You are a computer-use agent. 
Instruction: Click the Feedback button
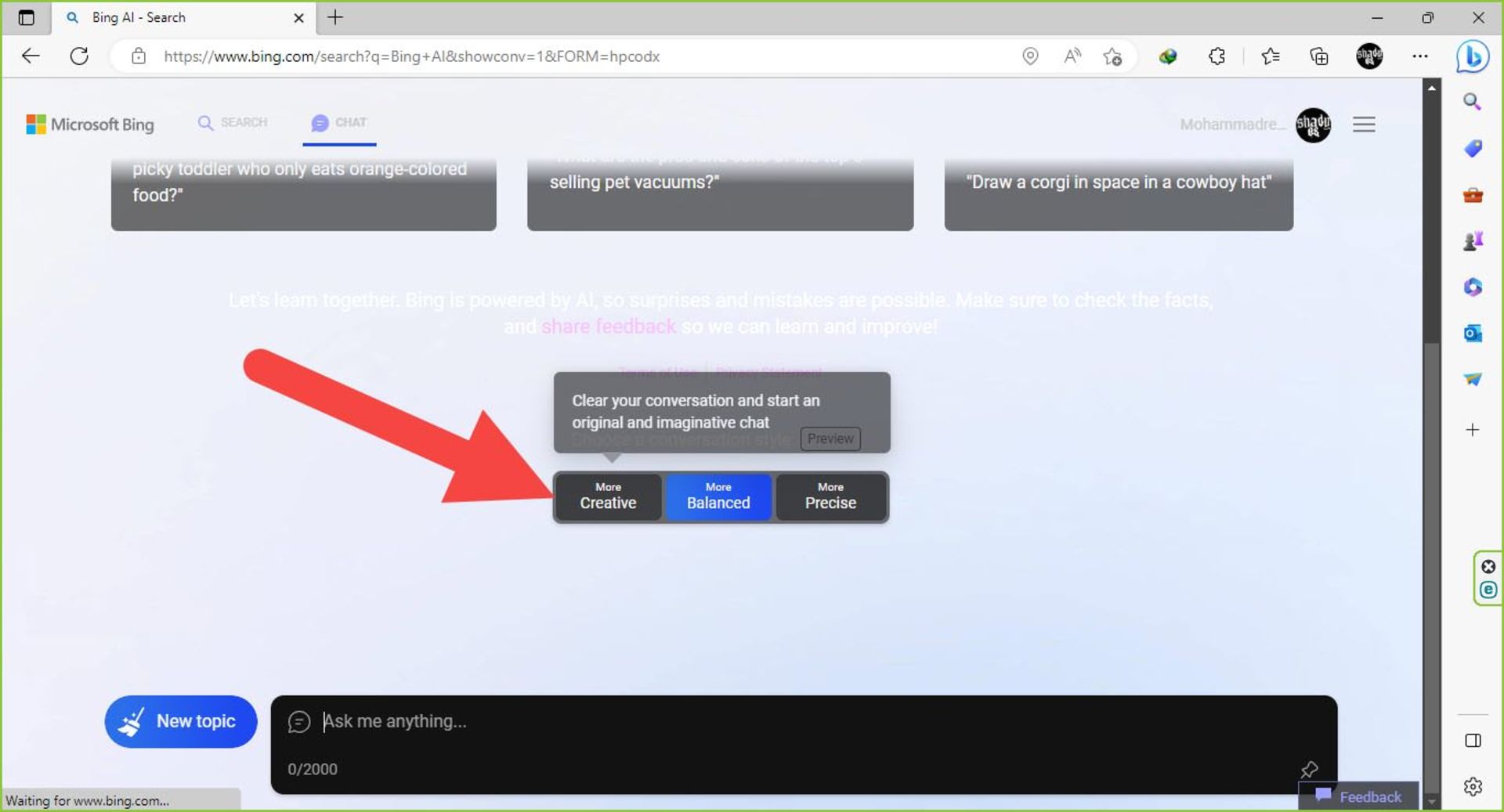coord(1359,796)
